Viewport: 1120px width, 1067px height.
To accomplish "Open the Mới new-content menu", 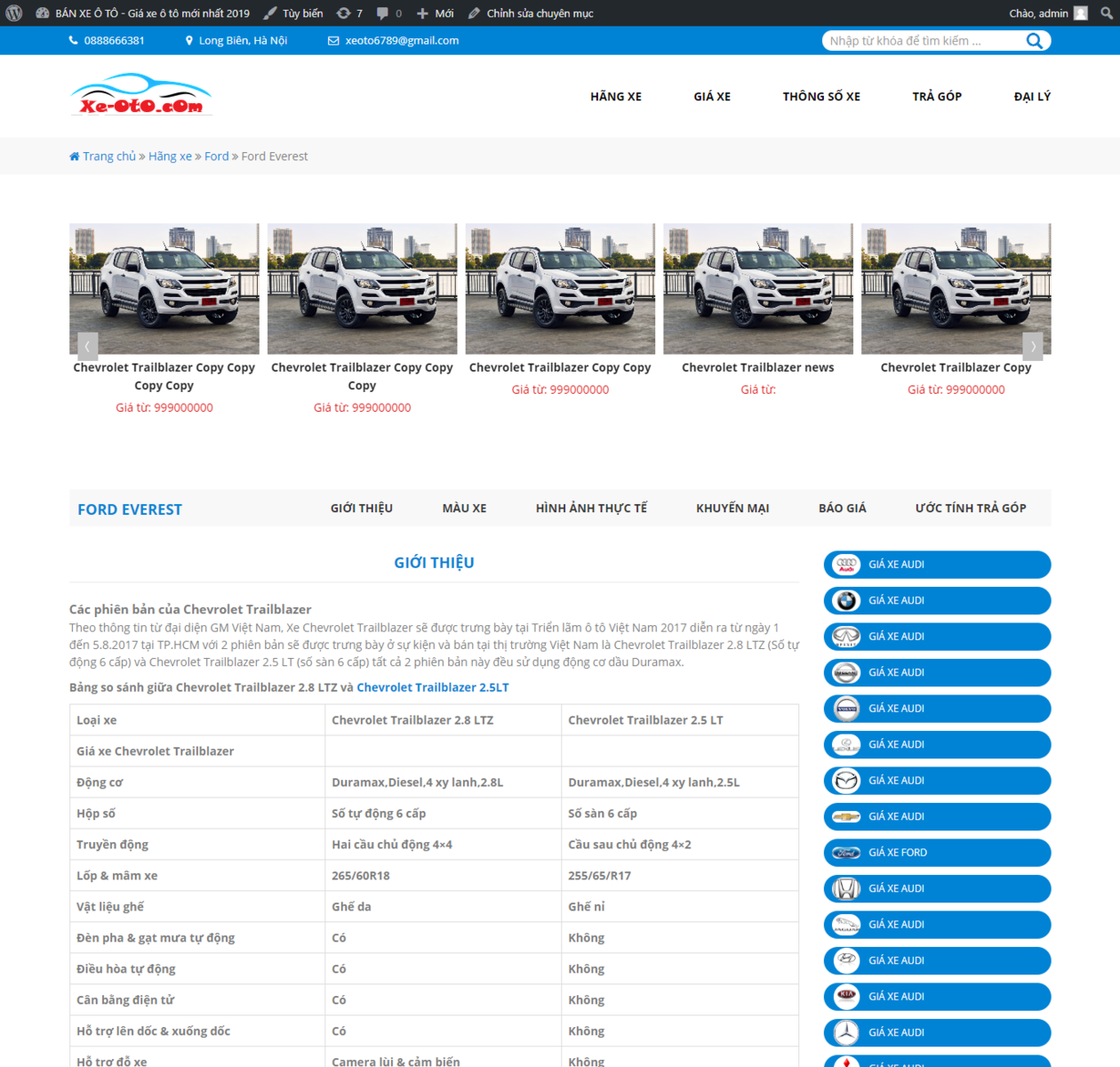I will coord(435,13).
